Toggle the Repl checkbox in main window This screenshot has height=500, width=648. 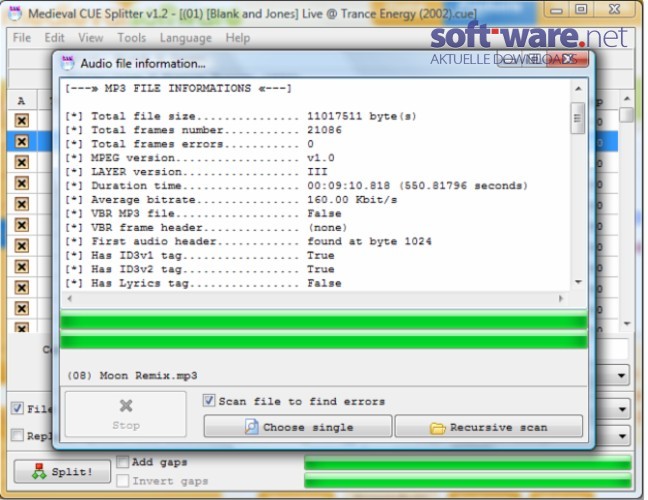(17, 435)
